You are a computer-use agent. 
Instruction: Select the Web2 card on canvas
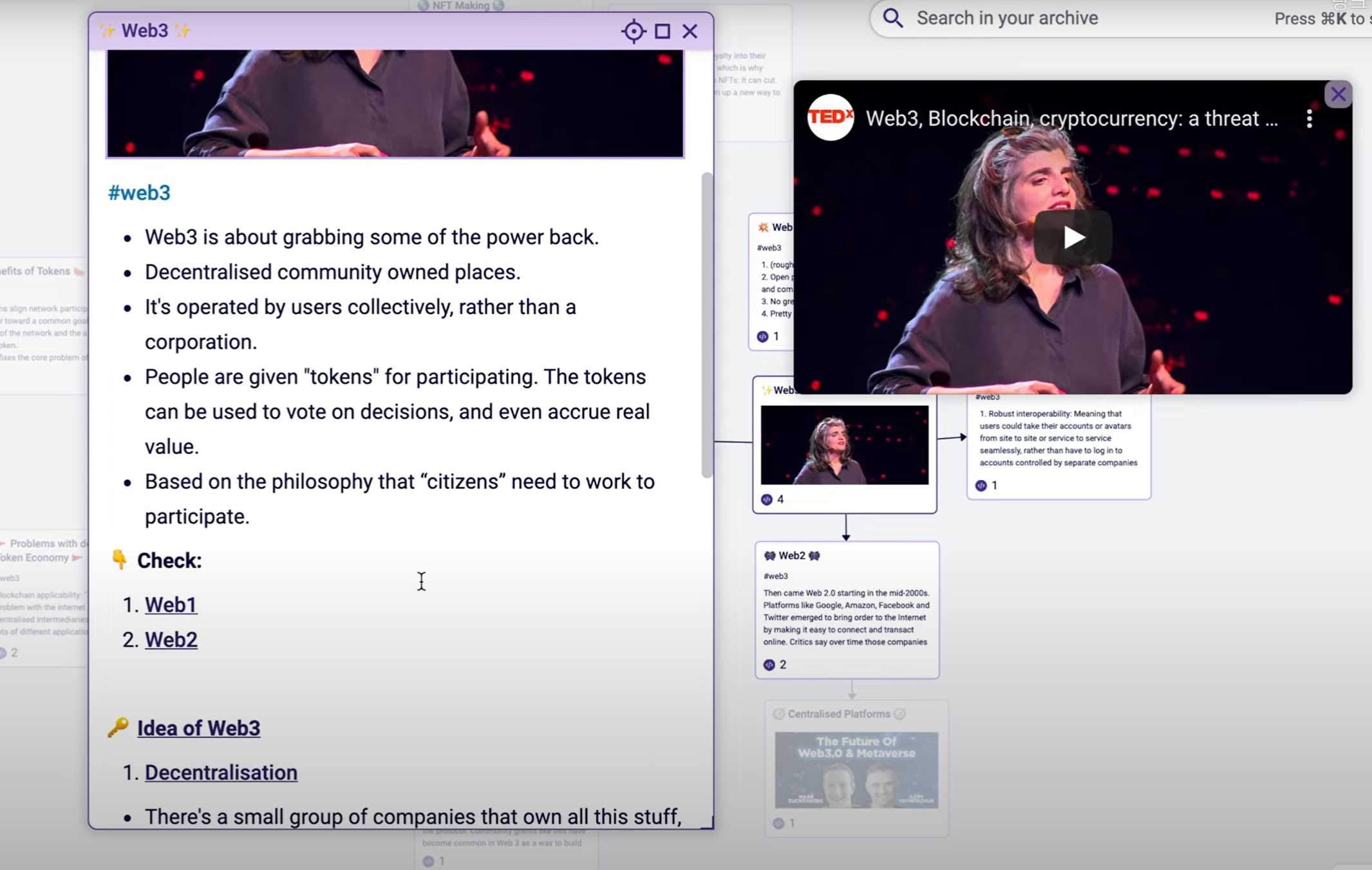[846, 608]
